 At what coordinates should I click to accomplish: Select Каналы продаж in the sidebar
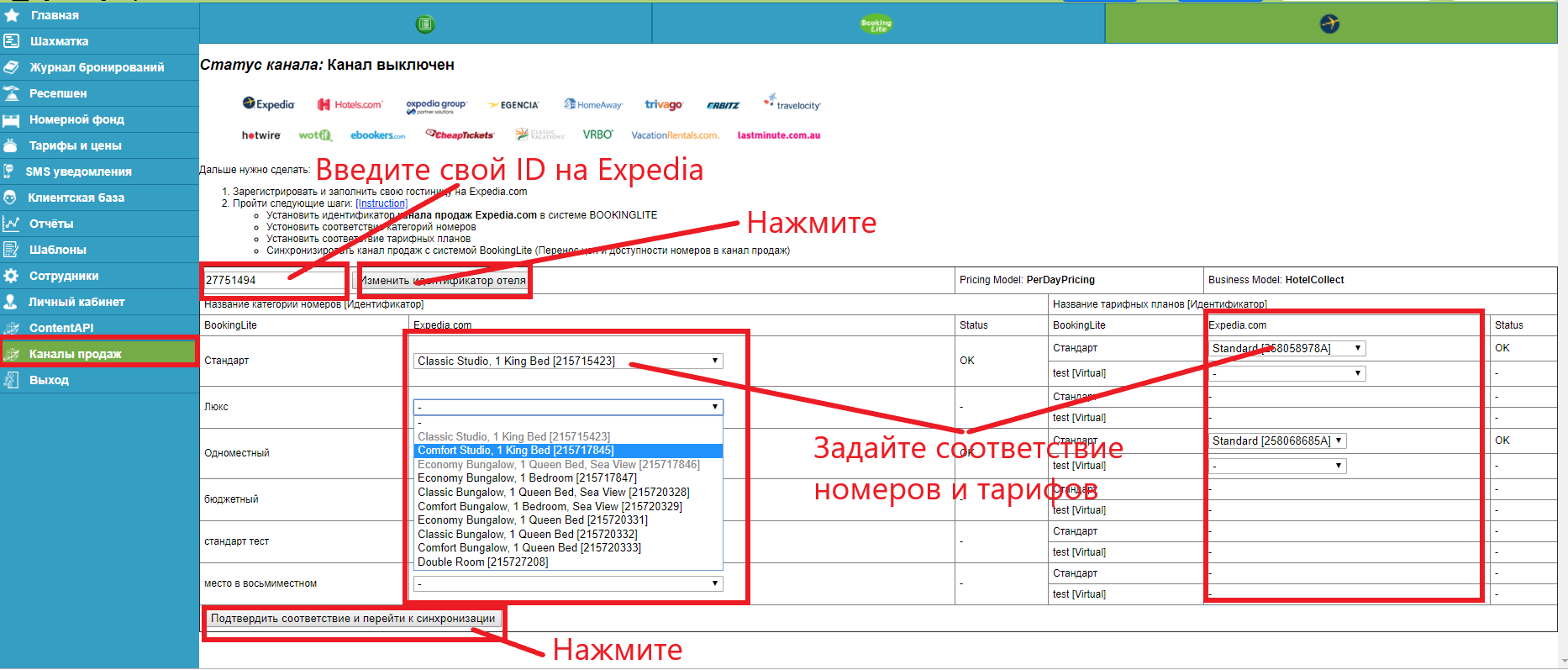[99, 354]
